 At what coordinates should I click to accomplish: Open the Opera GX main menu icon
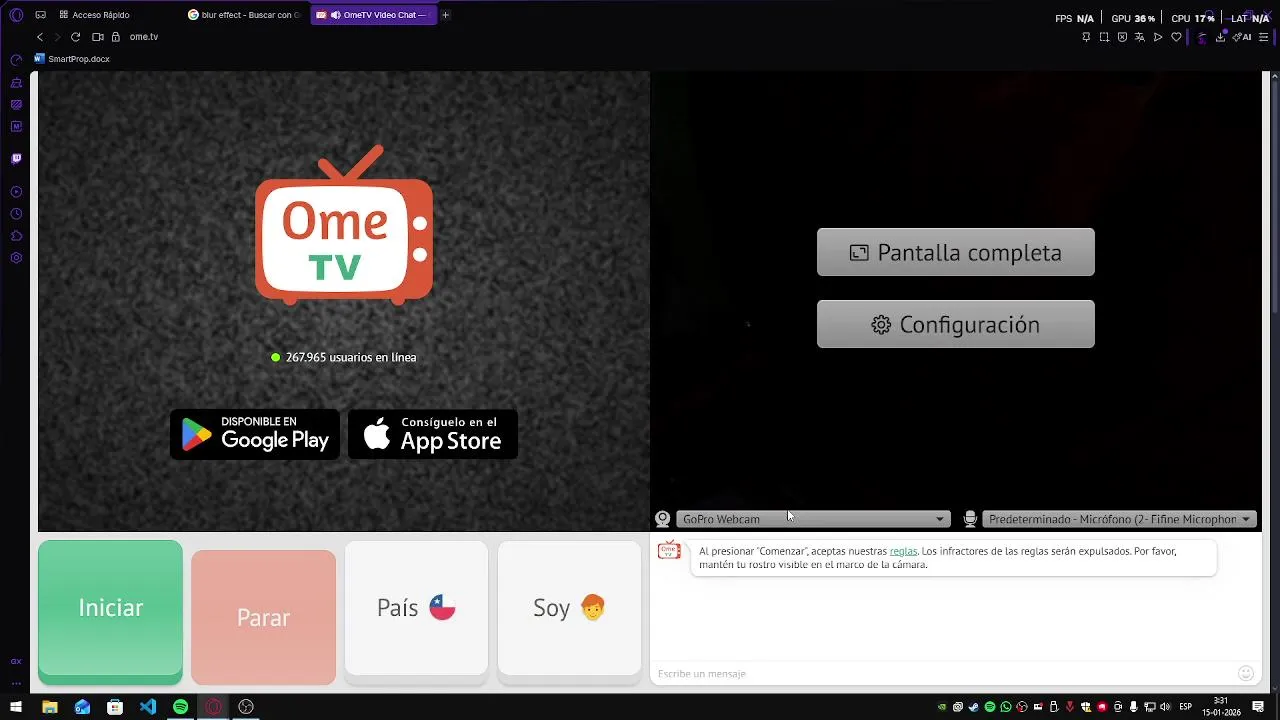(x=16, y=15)
